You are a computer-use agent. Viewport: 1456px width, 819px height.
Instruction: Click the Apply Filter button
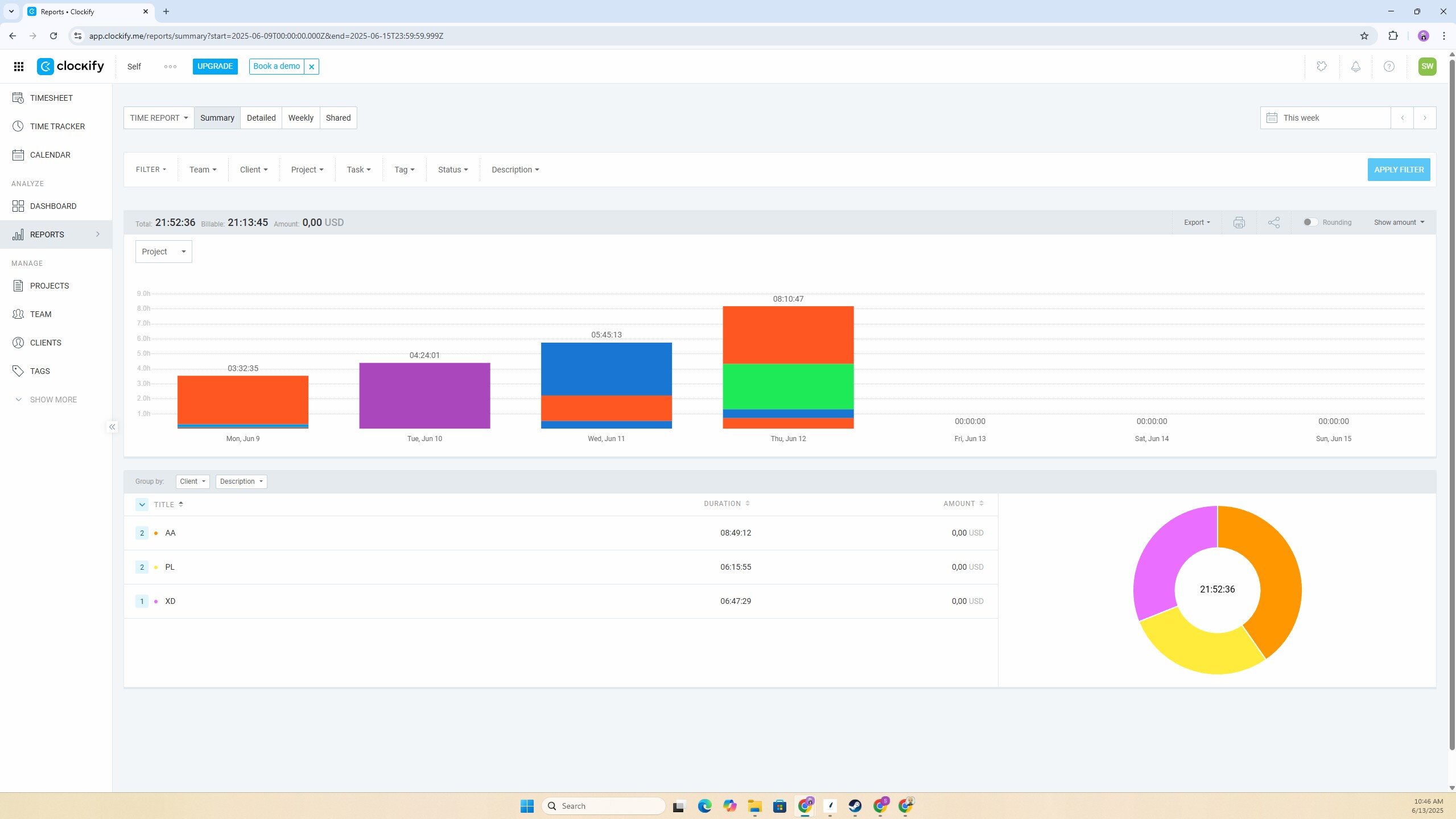click(1398, 170)
